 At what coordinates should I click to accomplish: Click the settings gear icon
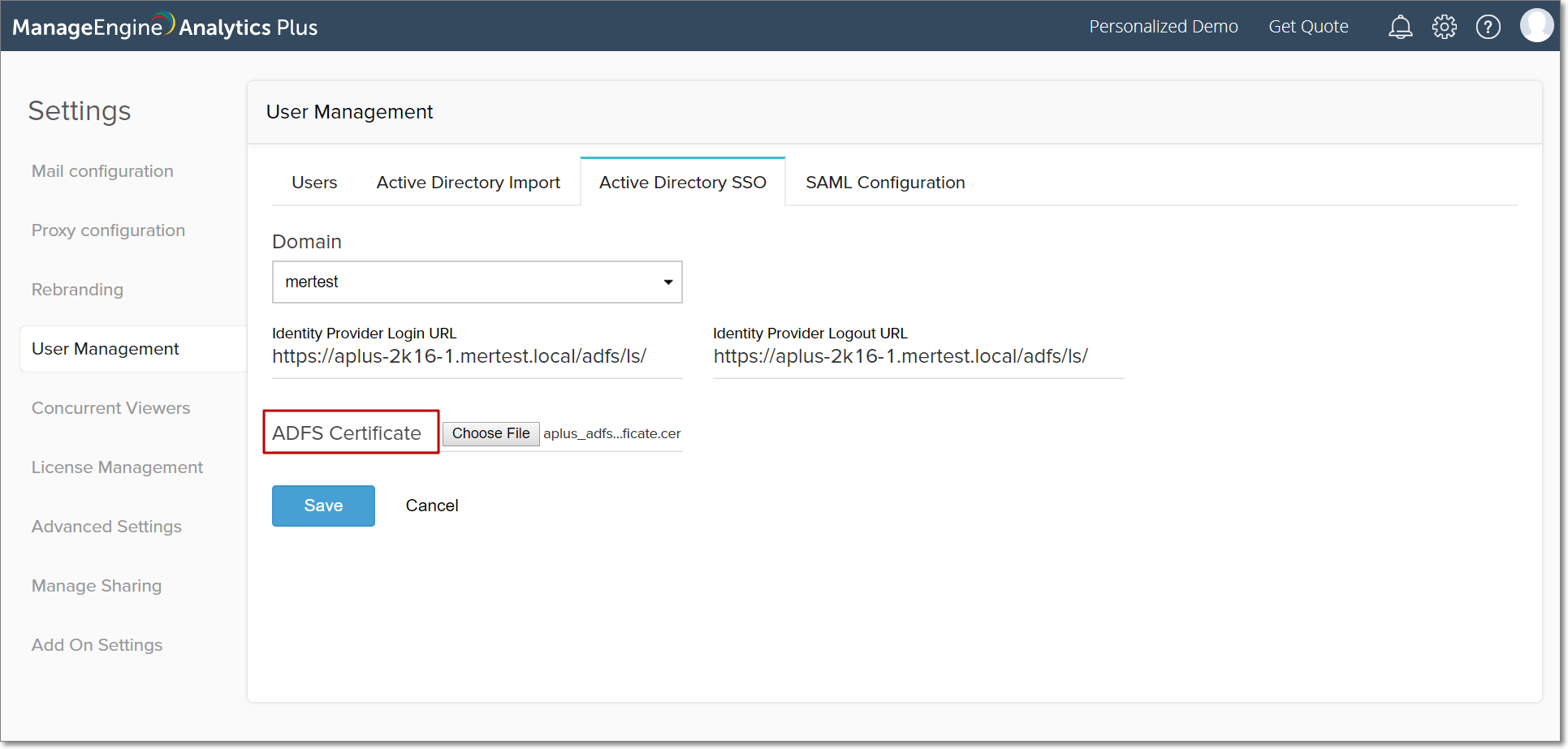(1444, 27)
